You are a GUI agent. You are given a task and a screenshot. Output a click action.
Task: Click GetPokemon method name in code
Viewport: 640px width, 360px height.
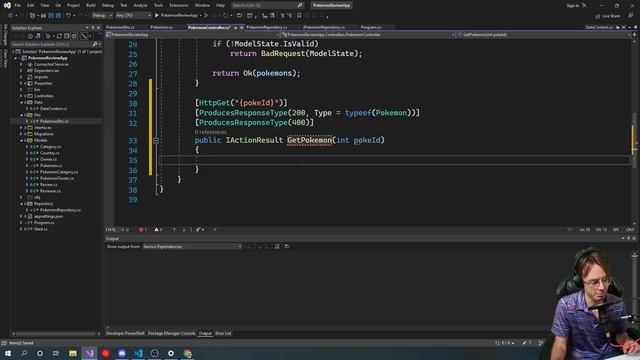point(309,140)
